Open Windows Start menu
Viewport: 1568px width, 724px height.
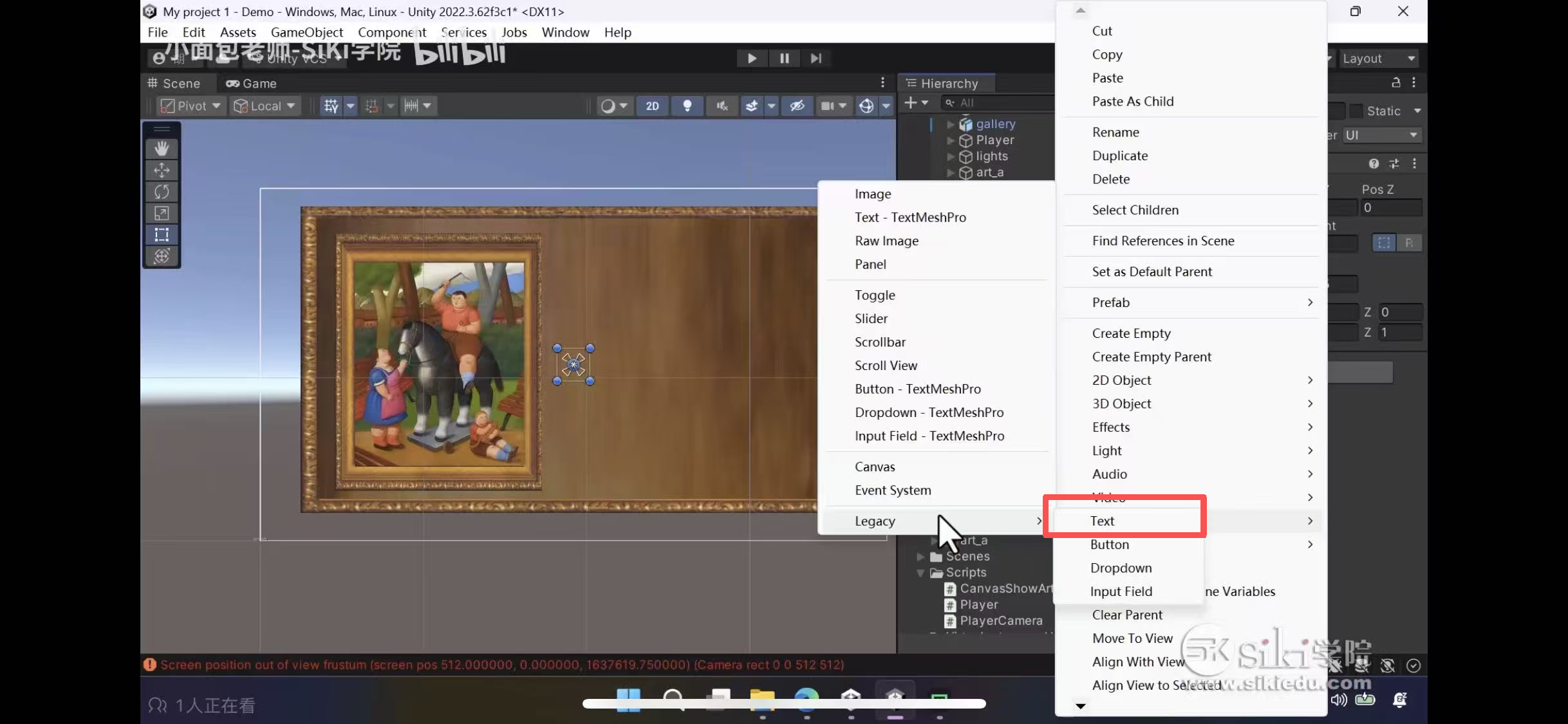click(x=628, y=700)
